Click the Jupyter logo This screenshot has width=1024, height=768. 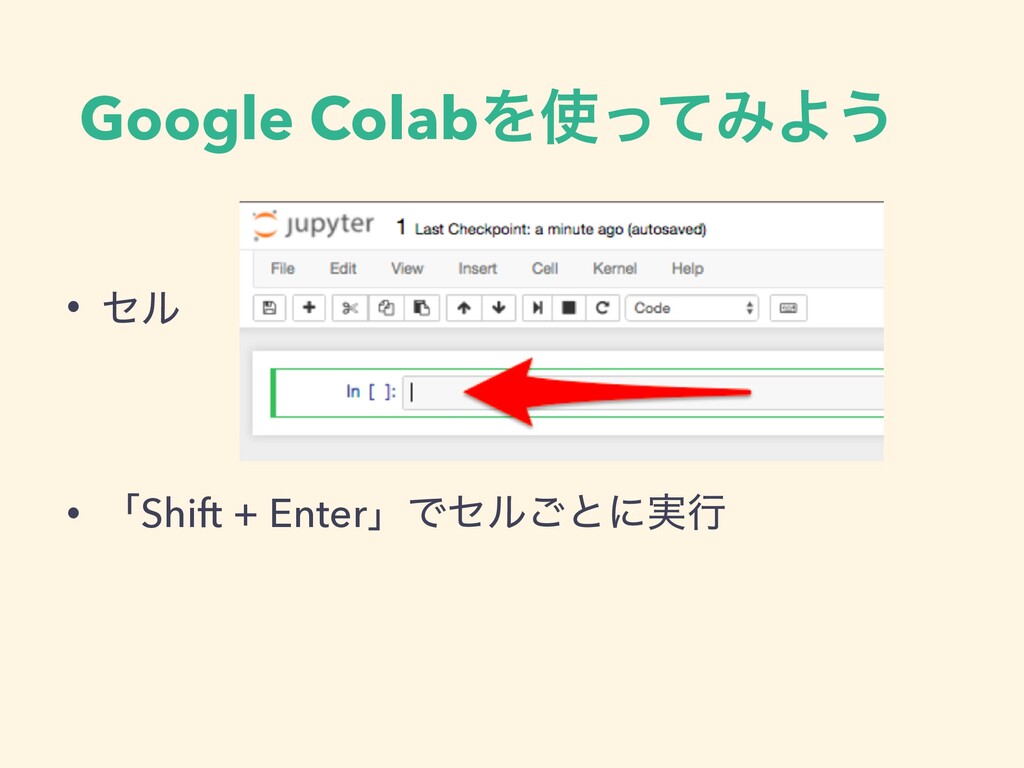click(313, 225)
